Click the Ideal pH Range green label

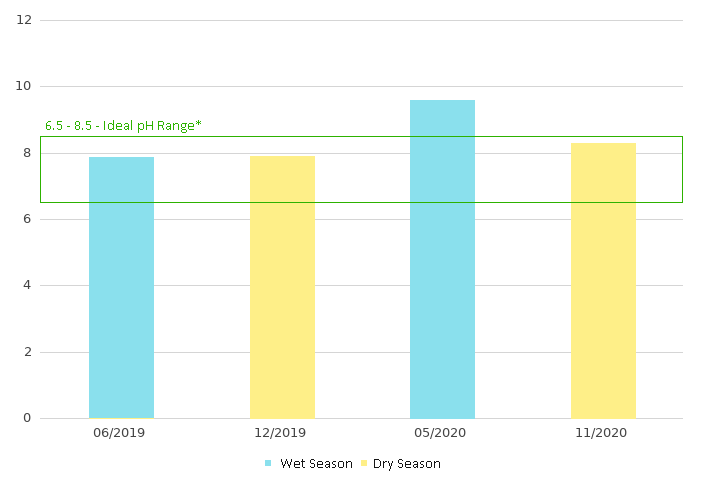coord(123,126)
